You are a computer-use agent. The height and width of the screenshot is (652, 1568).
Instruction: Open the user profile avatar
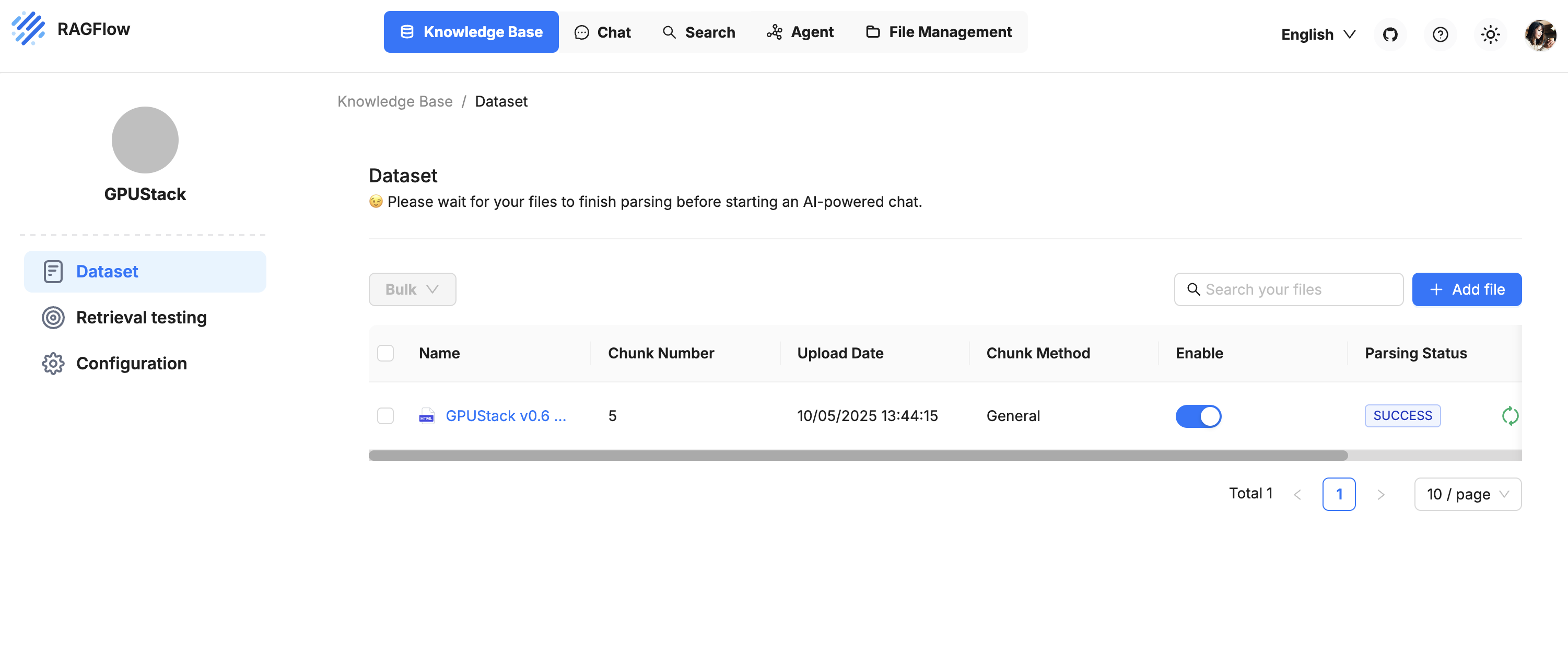pyautogui.click(x=1539, y=34)
